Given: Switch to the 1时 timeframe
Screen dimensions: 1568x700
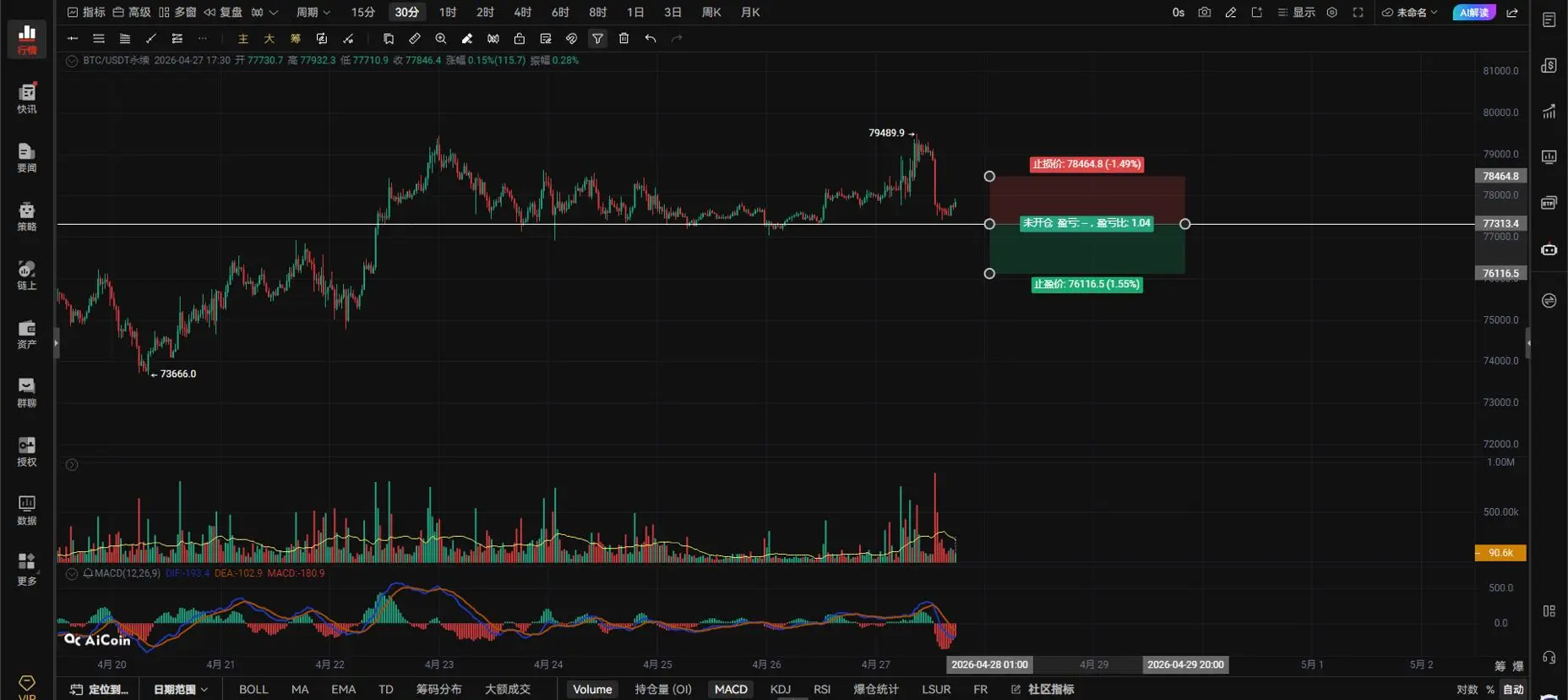Looking at the screenshot, I should 448,12.
